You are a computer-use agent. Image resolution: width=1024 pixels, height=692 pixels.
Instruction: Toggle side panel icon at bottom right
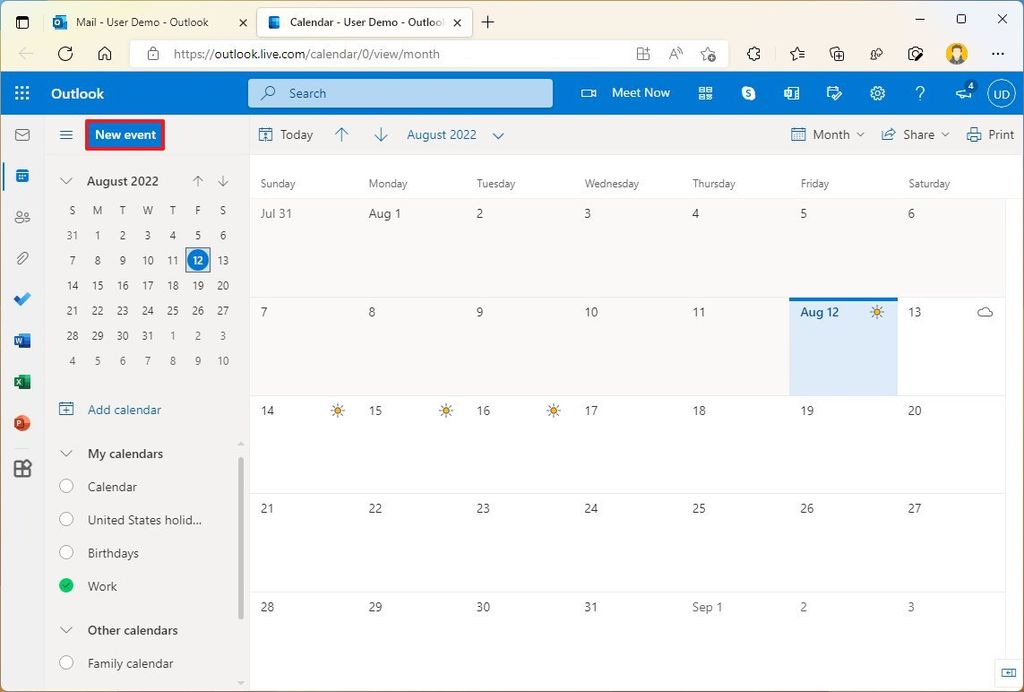[1008, 672]
